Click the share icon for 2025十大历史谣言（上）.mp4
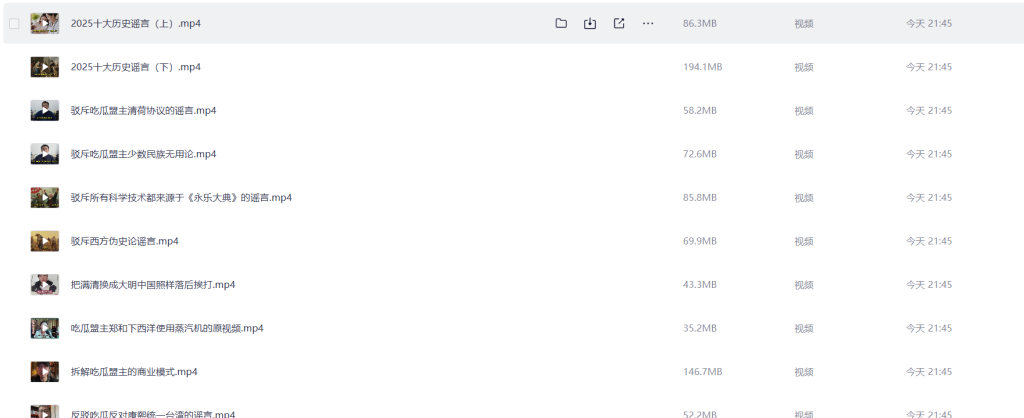 pyautogui.click(x=619, y=23)
